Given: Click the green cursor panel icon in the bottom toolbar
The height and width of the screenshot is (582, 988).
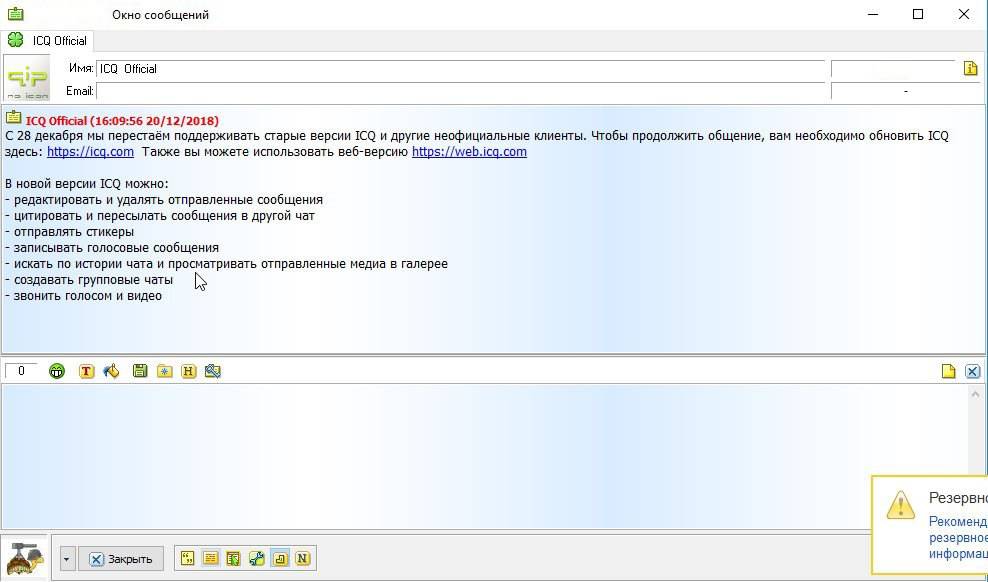Looking at the screenshot, I should pos(233,558).
